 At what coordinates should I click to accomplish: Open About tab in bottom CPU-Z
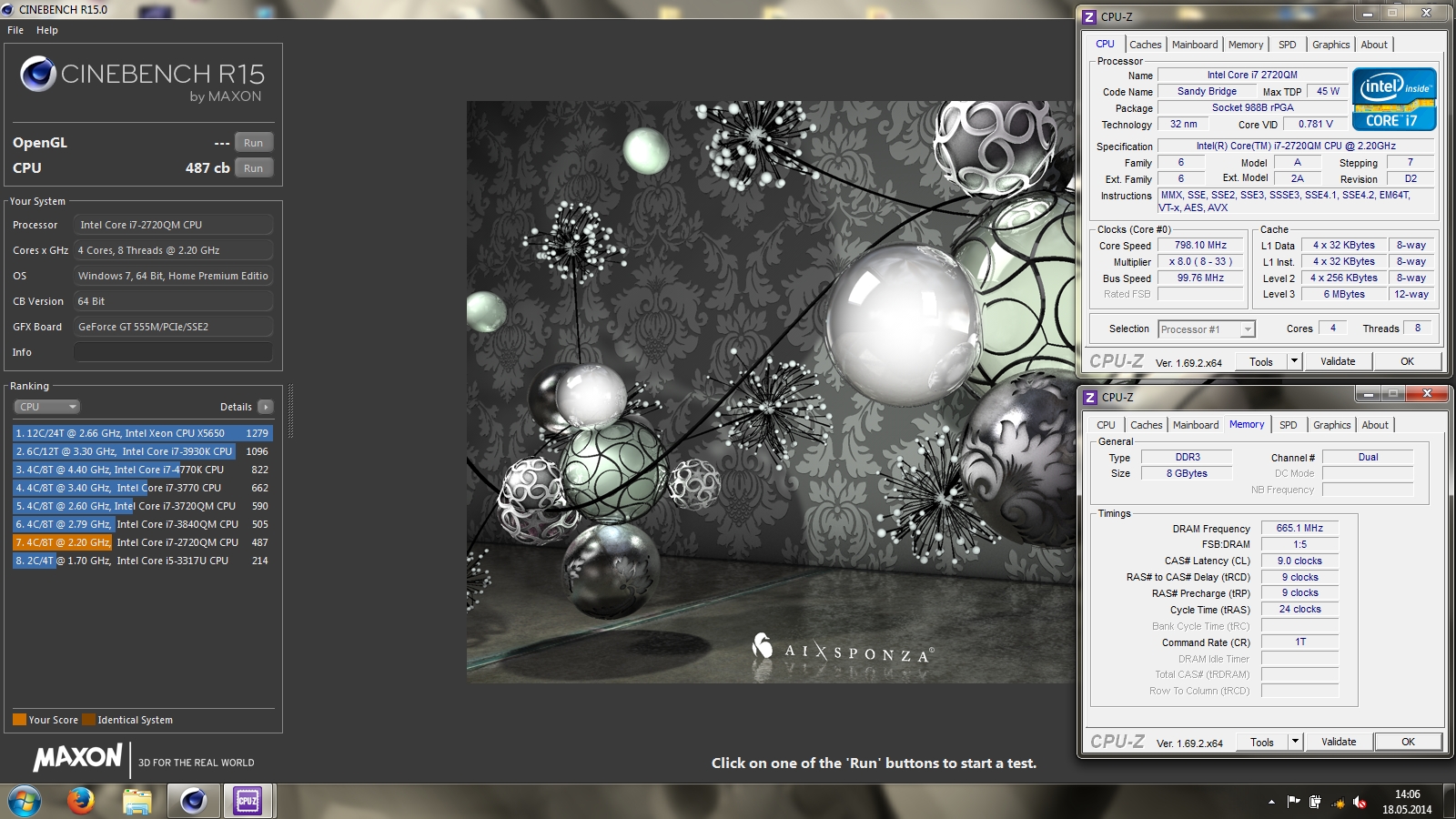[x=1375, y=425]
